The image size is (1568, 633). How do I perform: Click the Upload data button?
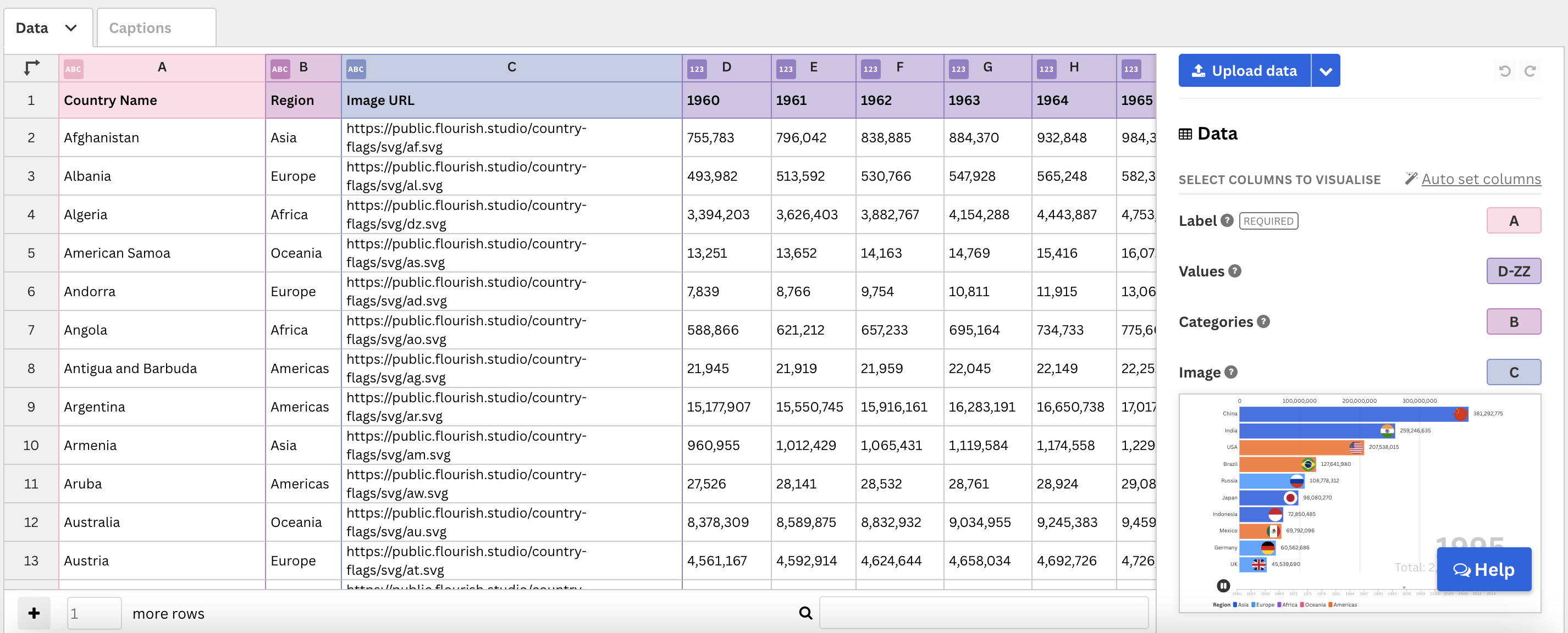1244,70
